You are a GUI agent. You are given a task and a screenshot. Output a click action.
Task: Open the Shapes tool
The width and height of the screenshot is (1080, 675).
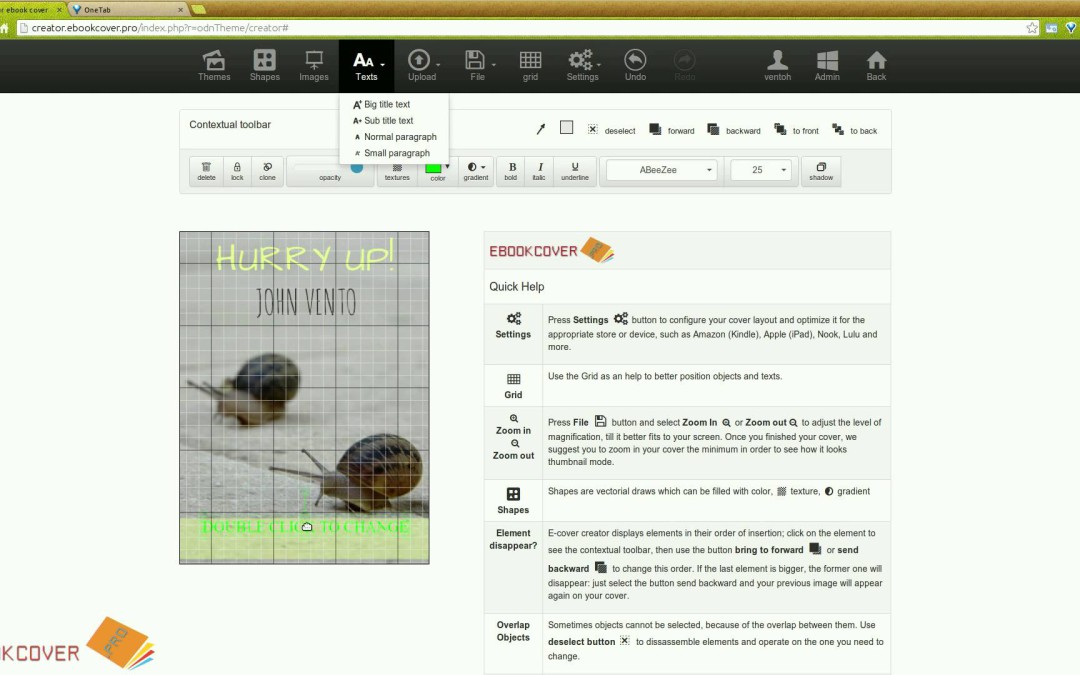click(x=264, y=66)
